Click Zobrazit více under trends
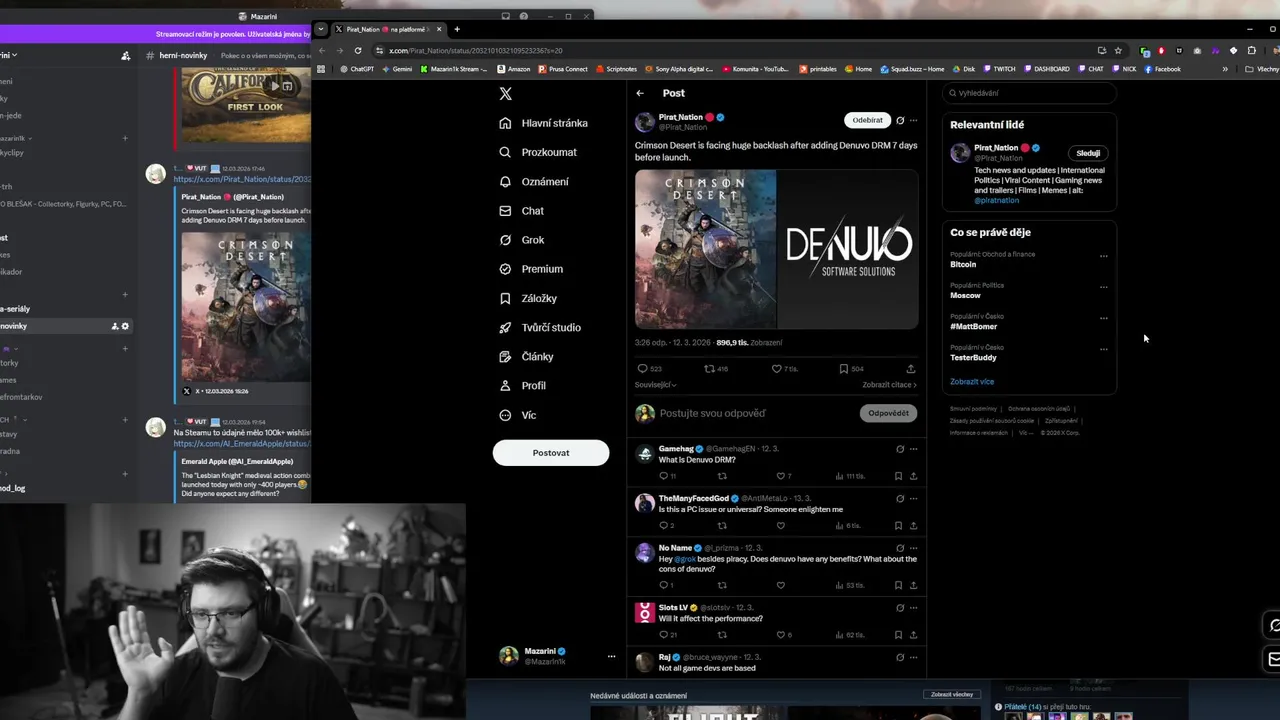Screen dimensions: 1280x720 [x=972, y=382]
